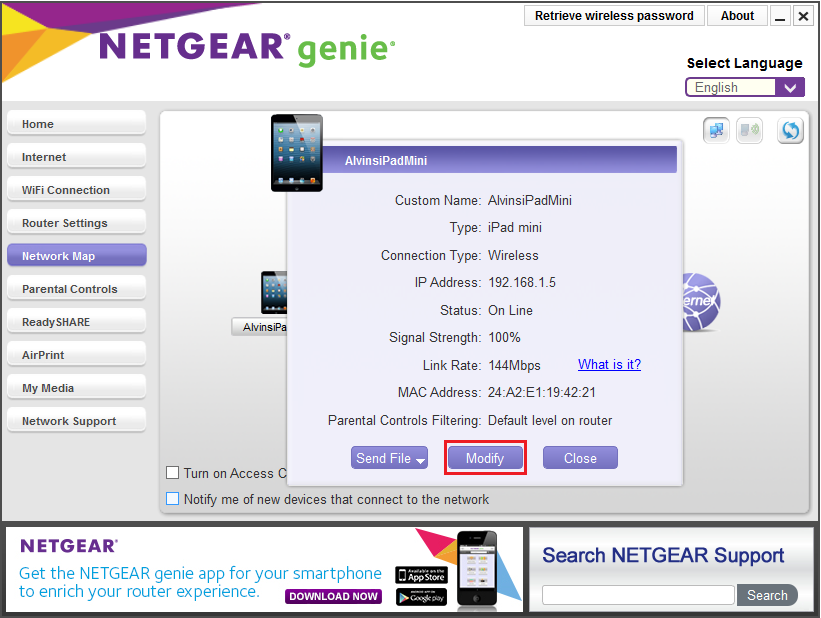Open Parental Controls page
821x618 pixels.
pyautogui.click(x=76, y=289)
